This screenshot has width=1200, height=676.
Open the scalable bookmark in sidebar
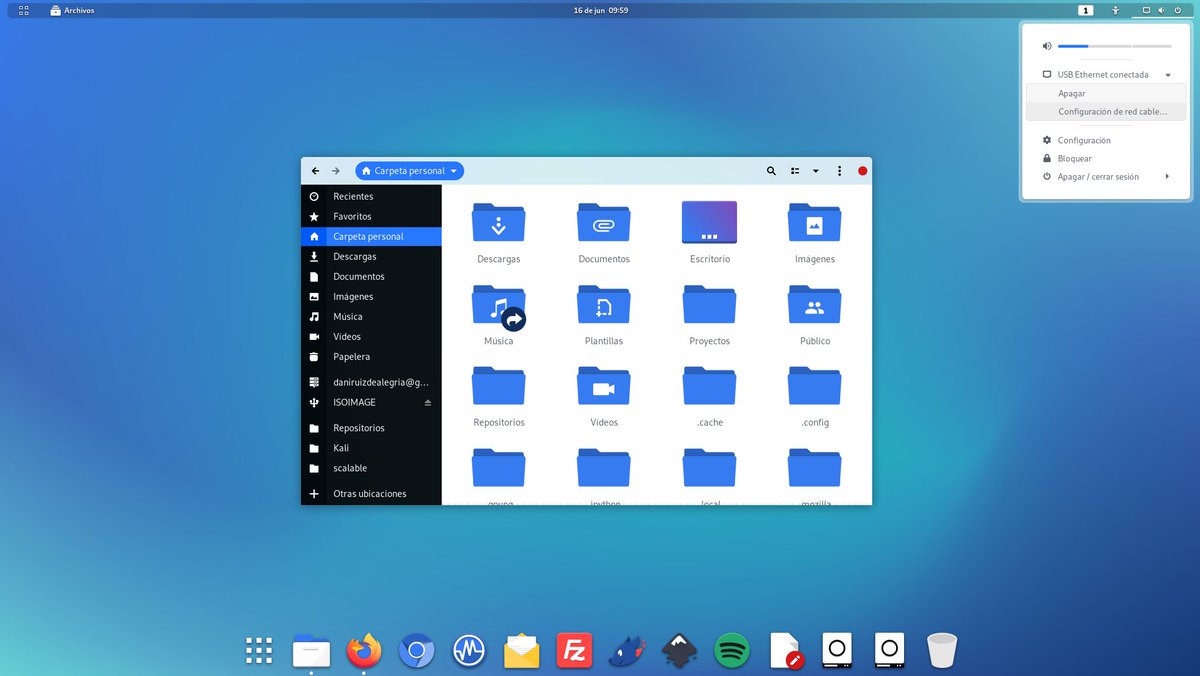371,468
